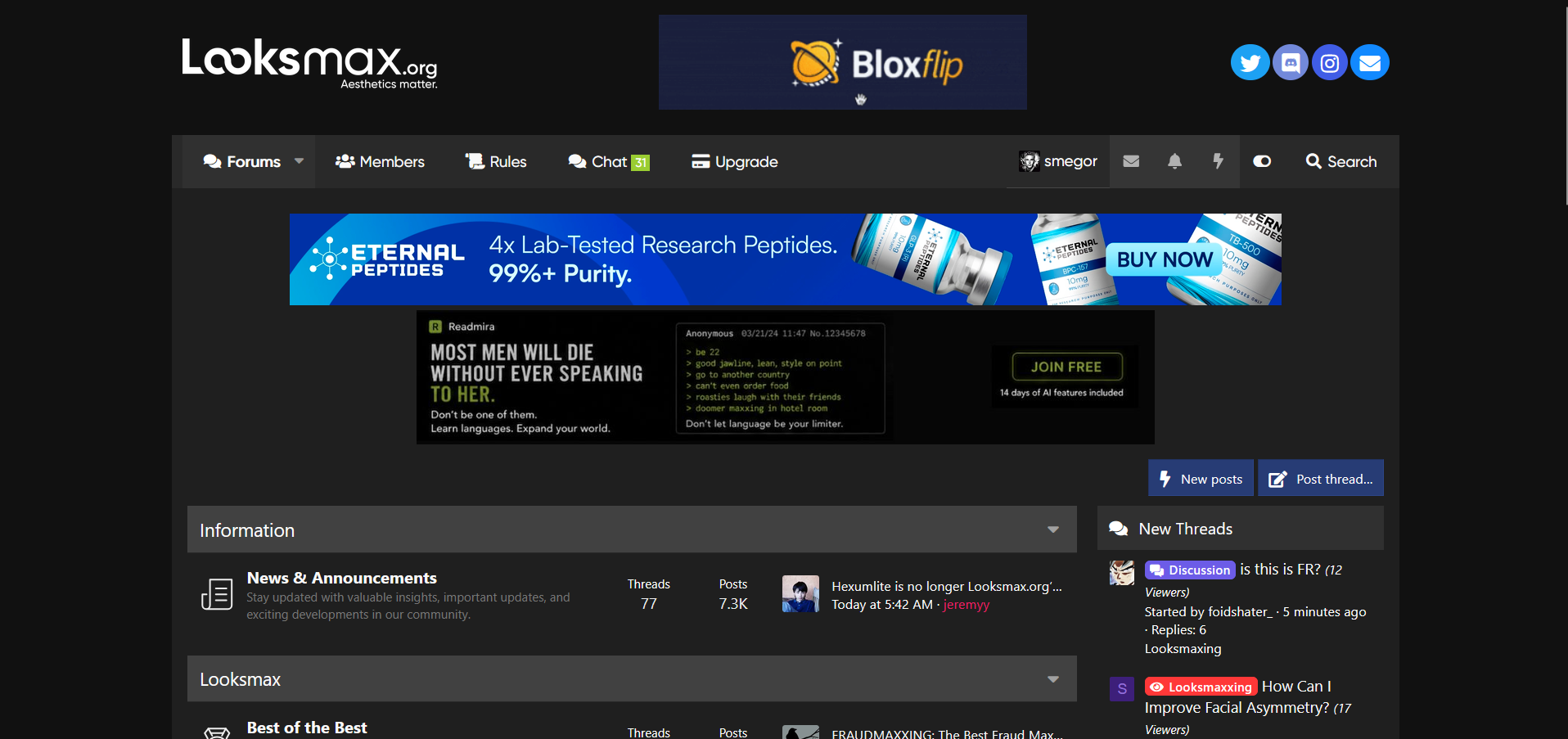Screen dimensions: 1568x739
Task: Open the Members menu item
Action: [380, 161]
